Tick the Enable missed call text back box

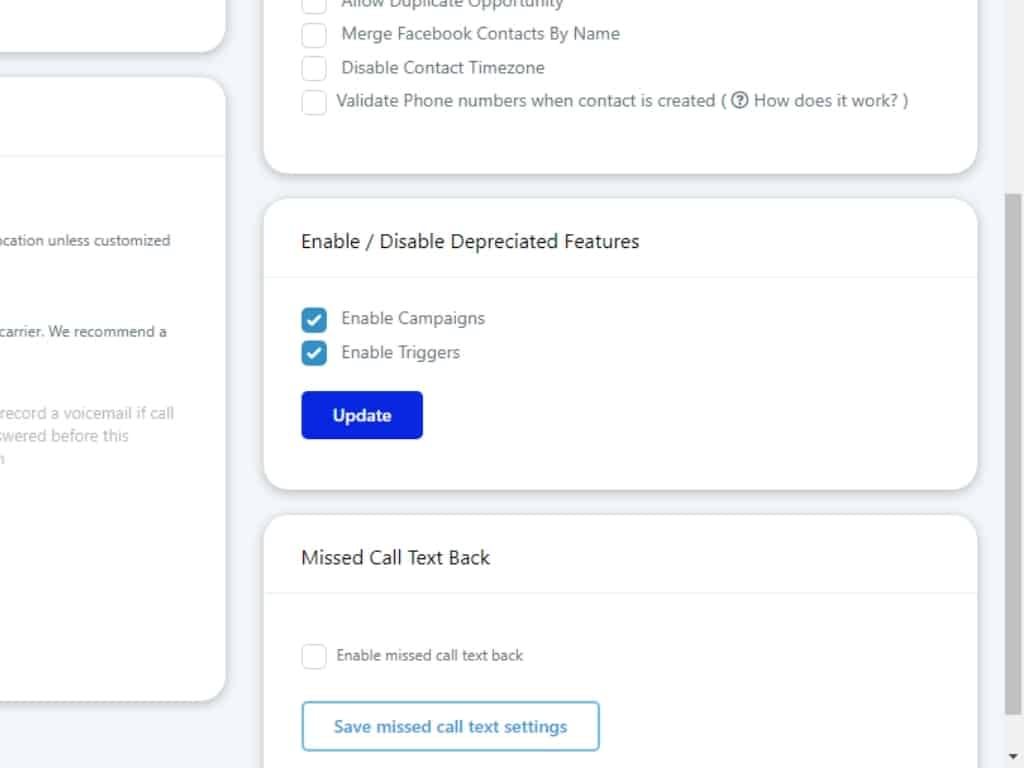[x=314, y=656]
